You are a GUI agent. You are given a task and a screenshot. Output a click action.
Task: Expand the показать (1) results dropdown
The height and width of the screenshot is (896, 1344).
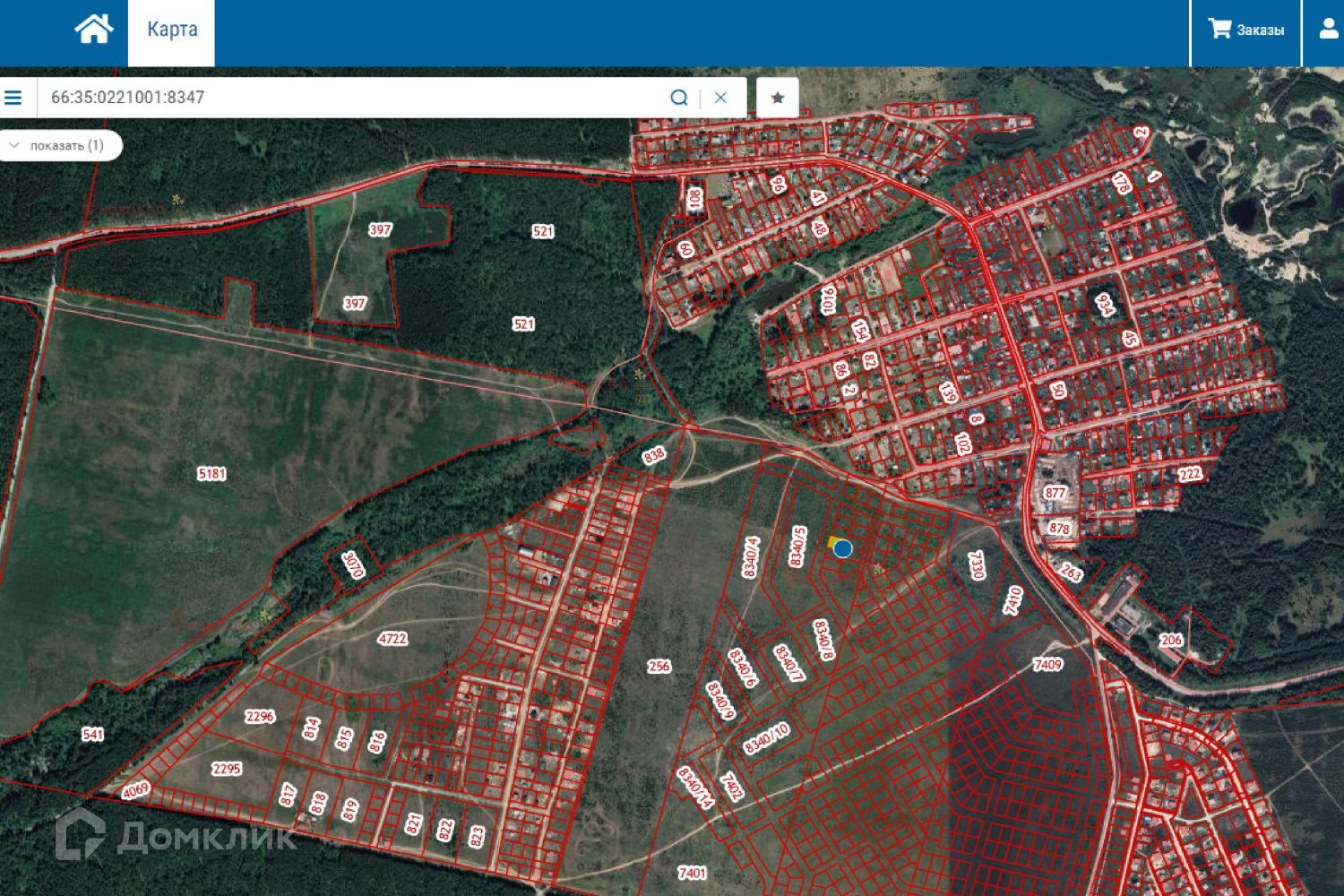pos(59,145)
